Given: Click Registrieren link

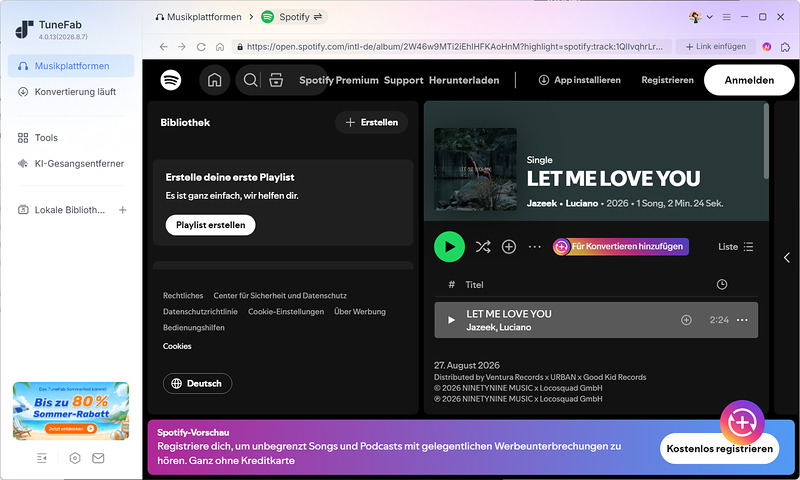Looking at the screenshot, I should pos(667,80).
